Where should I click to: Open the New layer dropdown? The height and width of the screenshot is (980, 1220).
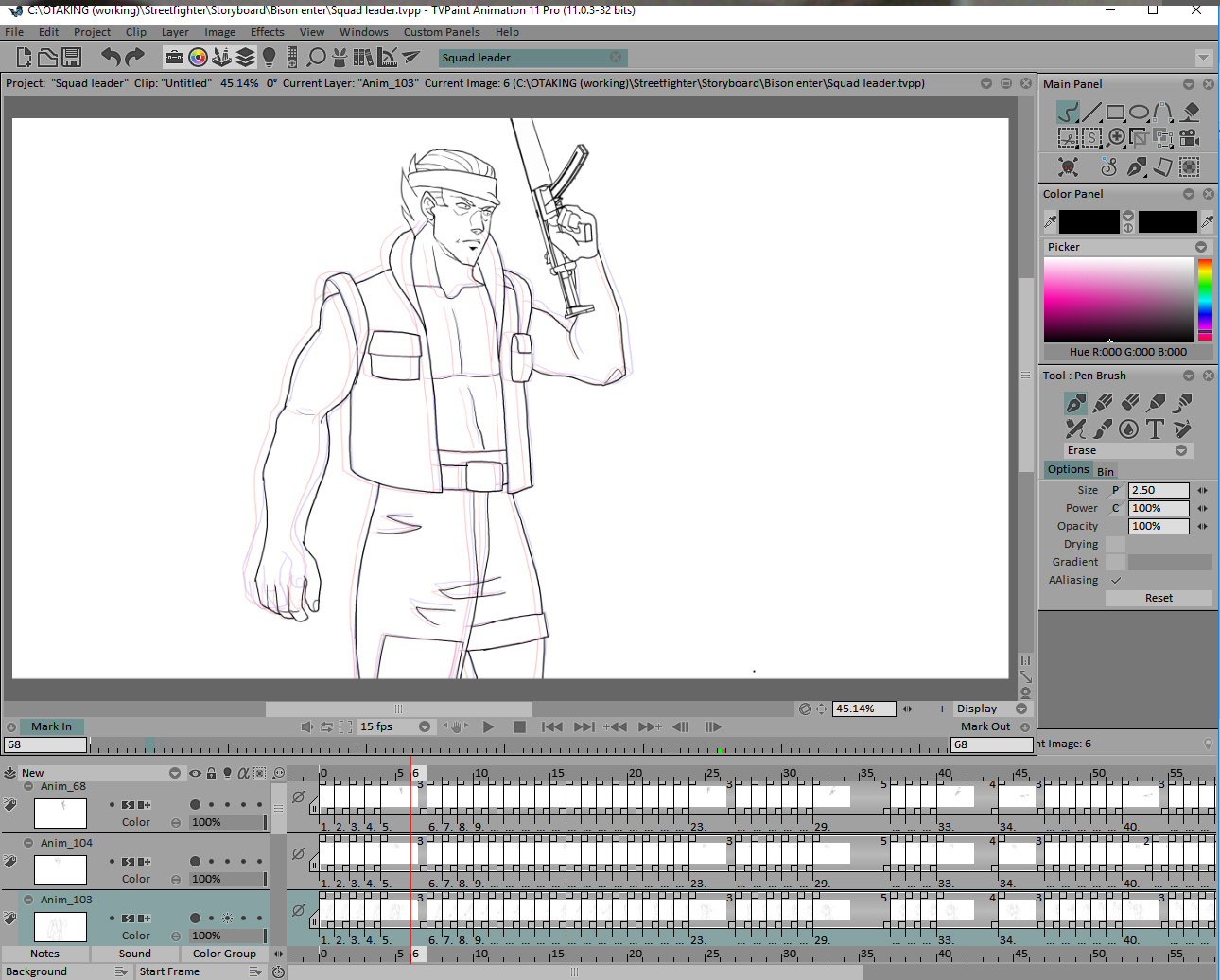click(175, 773)
